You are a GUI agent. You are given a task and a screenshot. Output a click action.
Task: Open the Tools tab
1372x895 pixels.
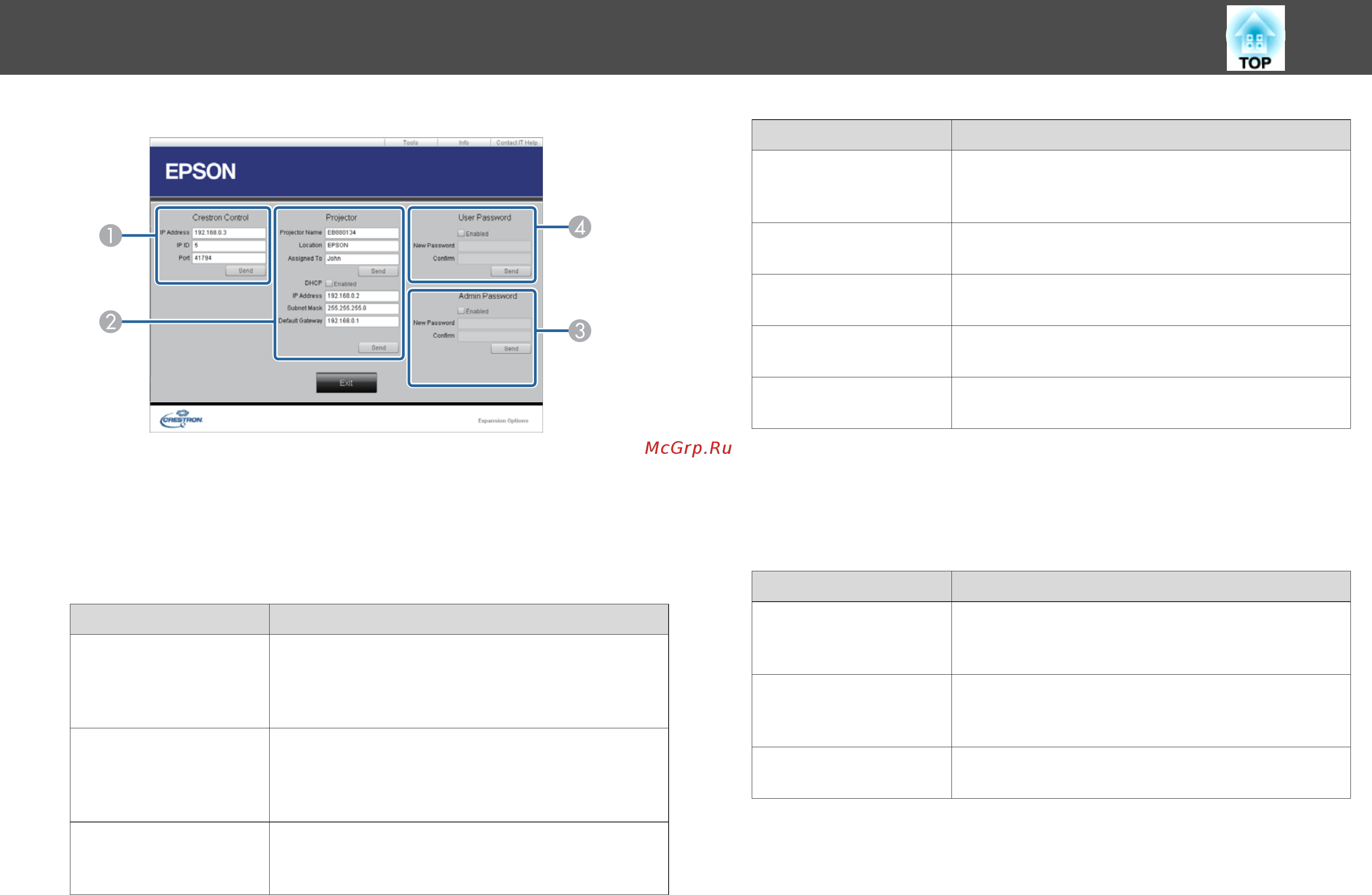point(410,142)
